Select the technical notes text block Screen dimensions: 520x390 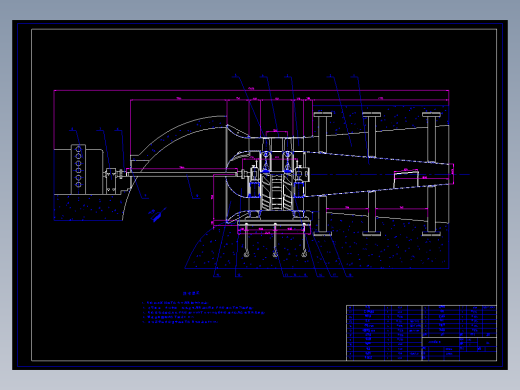pyautogui.click(x=203, y=308)
